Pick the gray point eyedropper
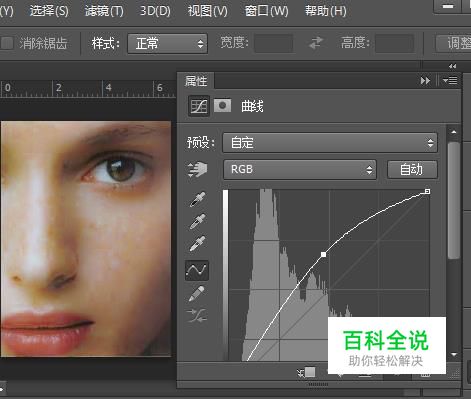 (x=198, y=222)
